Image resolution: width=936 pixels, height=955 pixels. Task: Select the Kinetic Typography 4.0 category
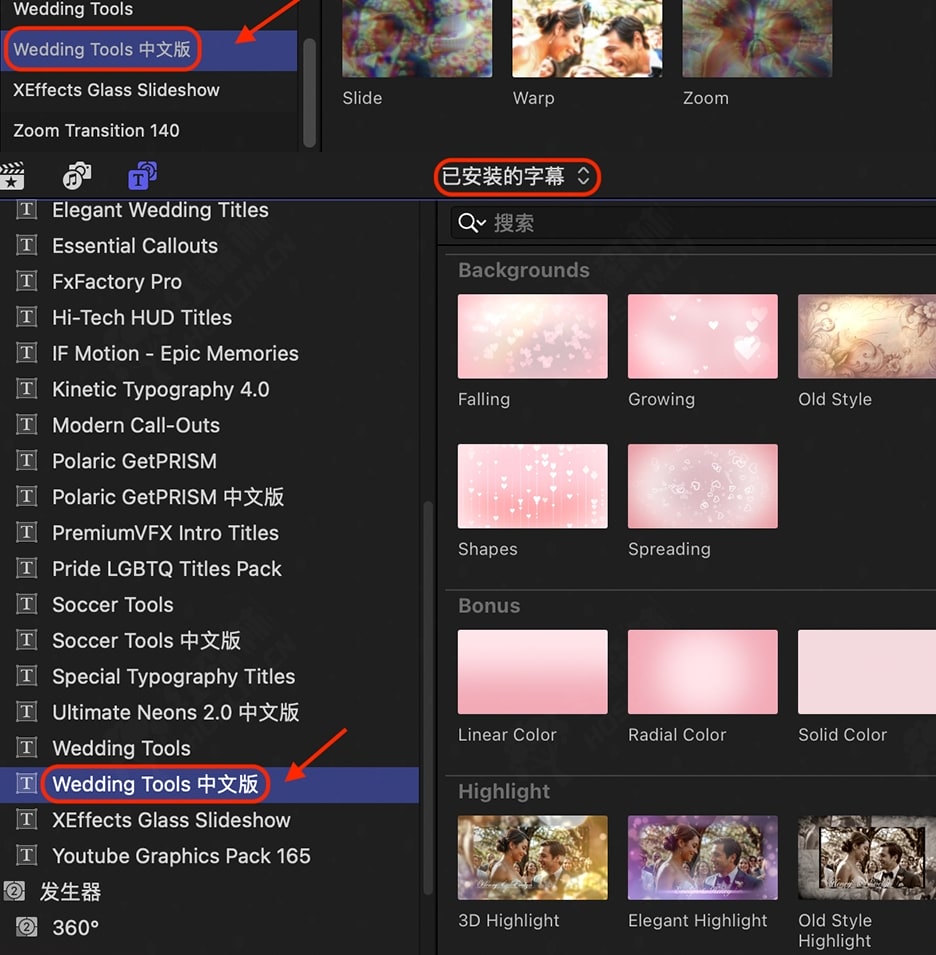click(209, 389)
